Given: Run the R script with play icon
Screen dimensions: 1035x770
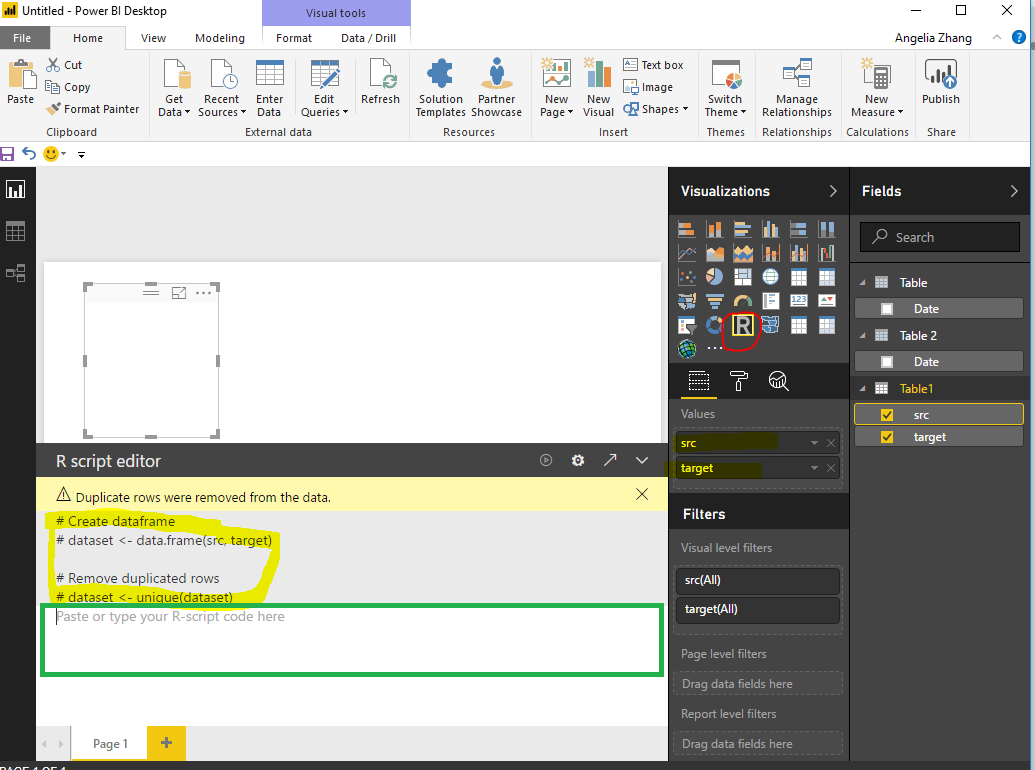Looking at the screenshot, I should [546, 461].
